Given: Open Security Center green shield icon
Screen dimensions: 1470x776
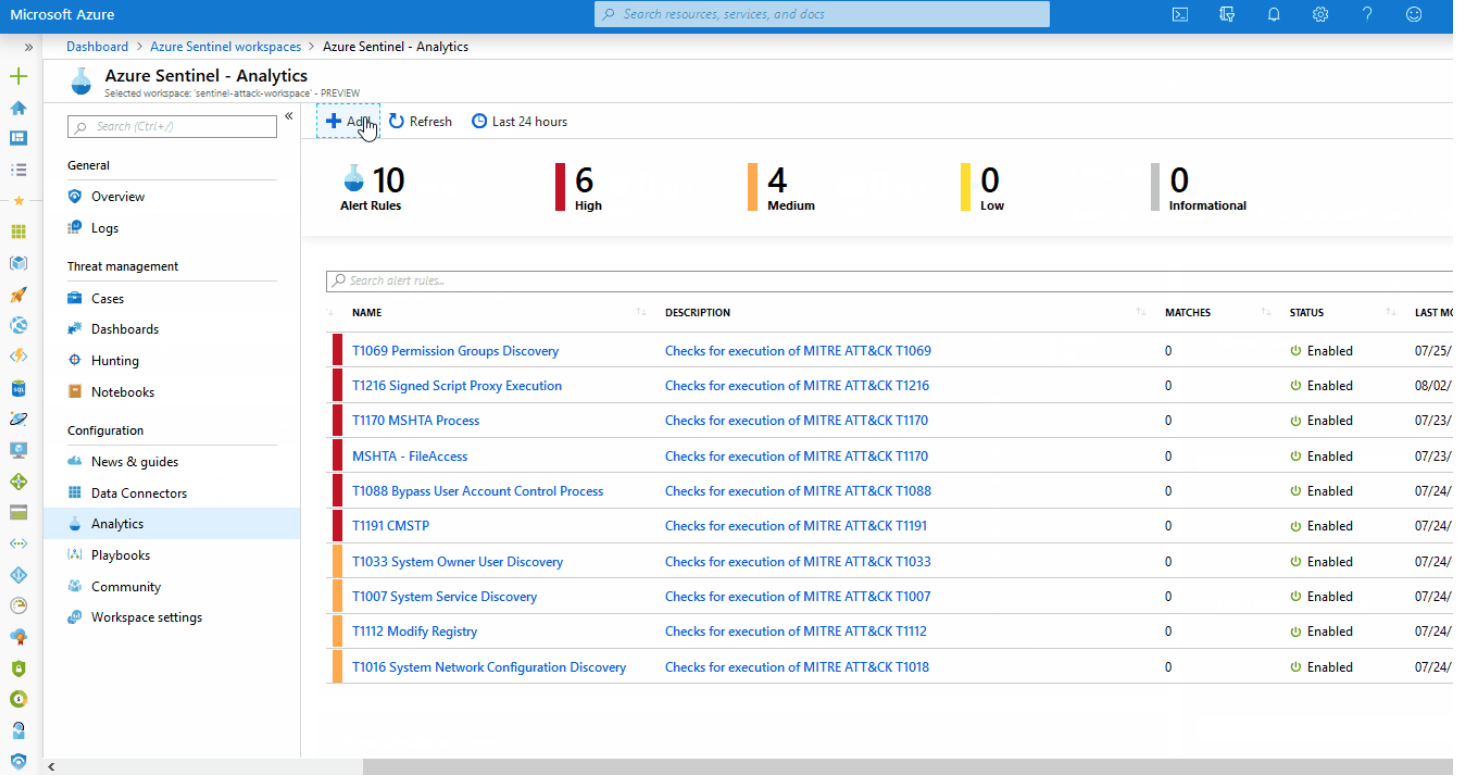Looking at the screenshot, I should (18, 668).
